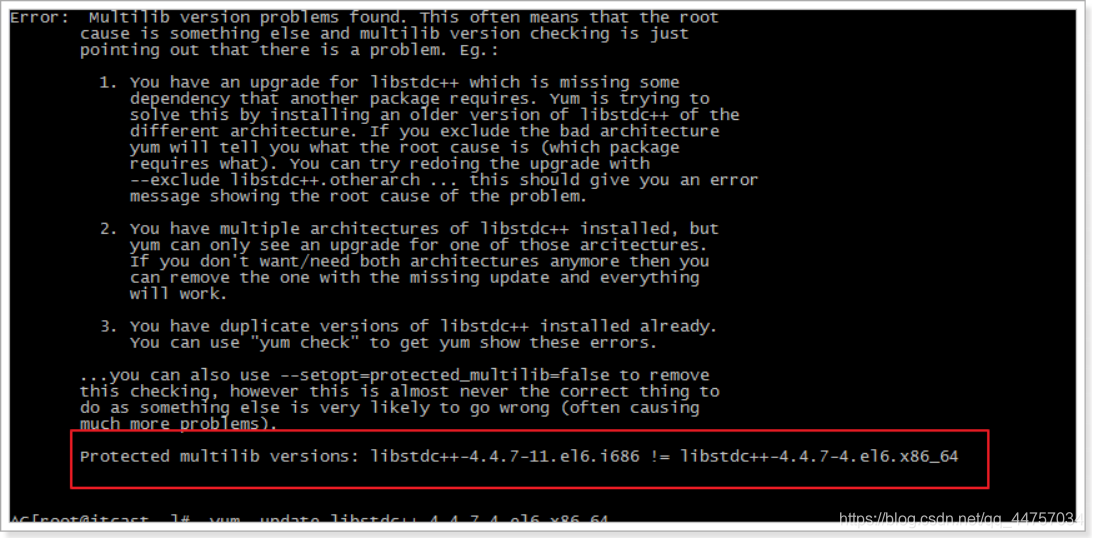
Task: Click the "Error:" label at top
Action: click(x=32, y=17)
